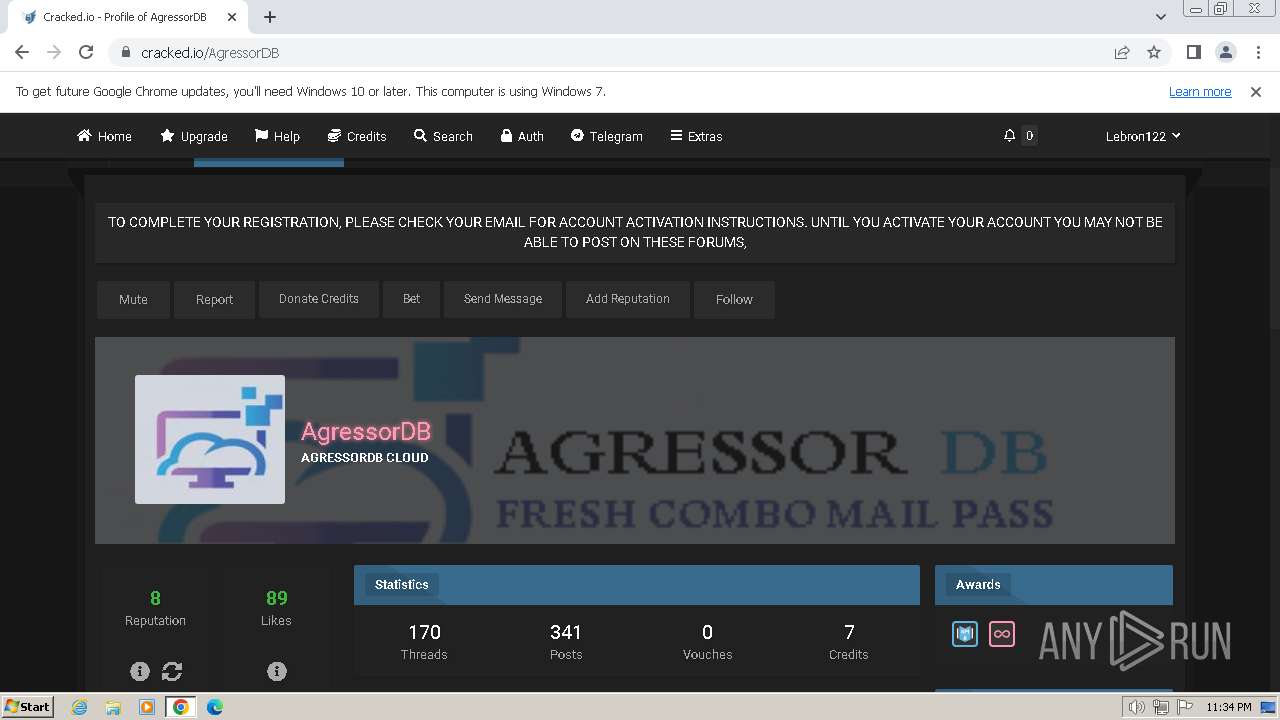Open a new browser tab

coord(270,17)
